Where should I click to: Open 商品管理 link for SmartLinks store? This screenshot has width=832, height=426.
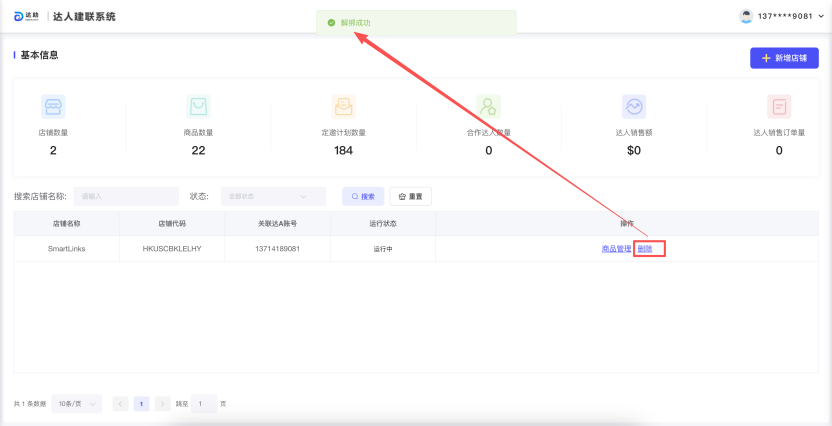click(x=616, y=248)
